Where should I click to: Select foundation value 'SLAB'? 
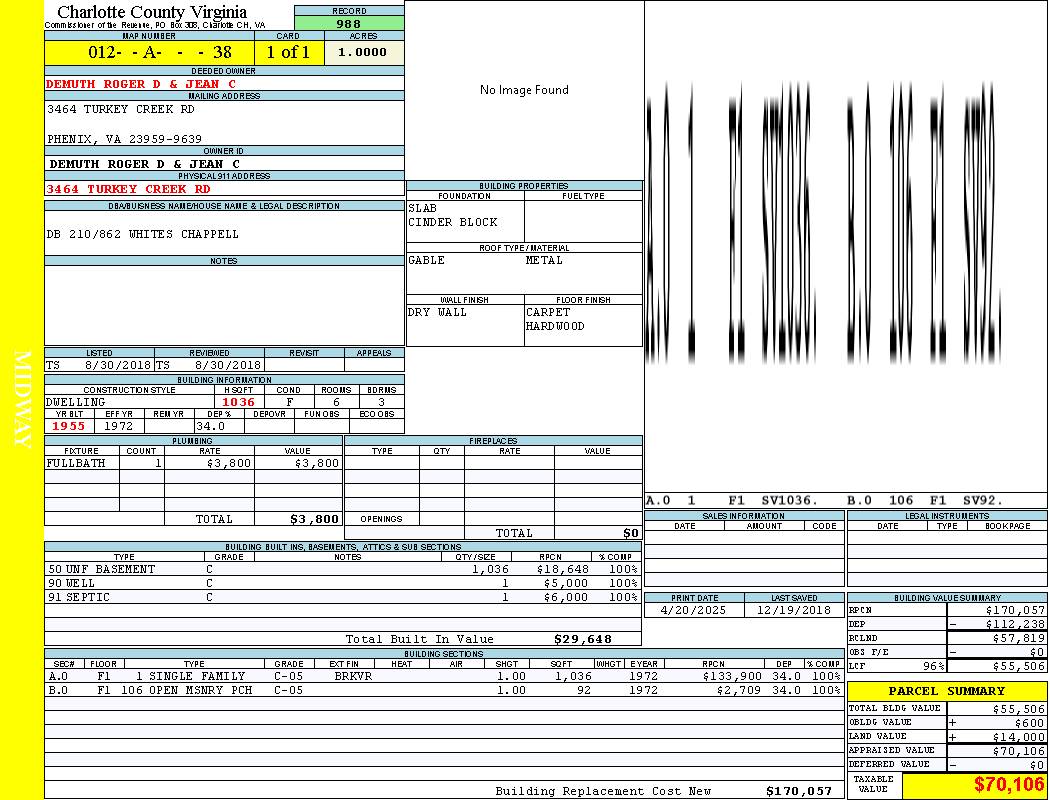423,208
